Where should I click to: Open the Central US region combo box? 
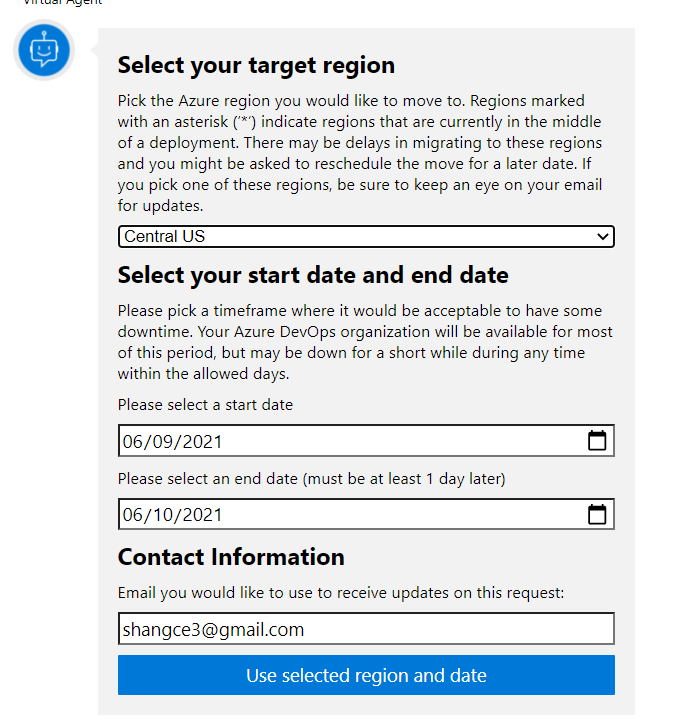366,237
